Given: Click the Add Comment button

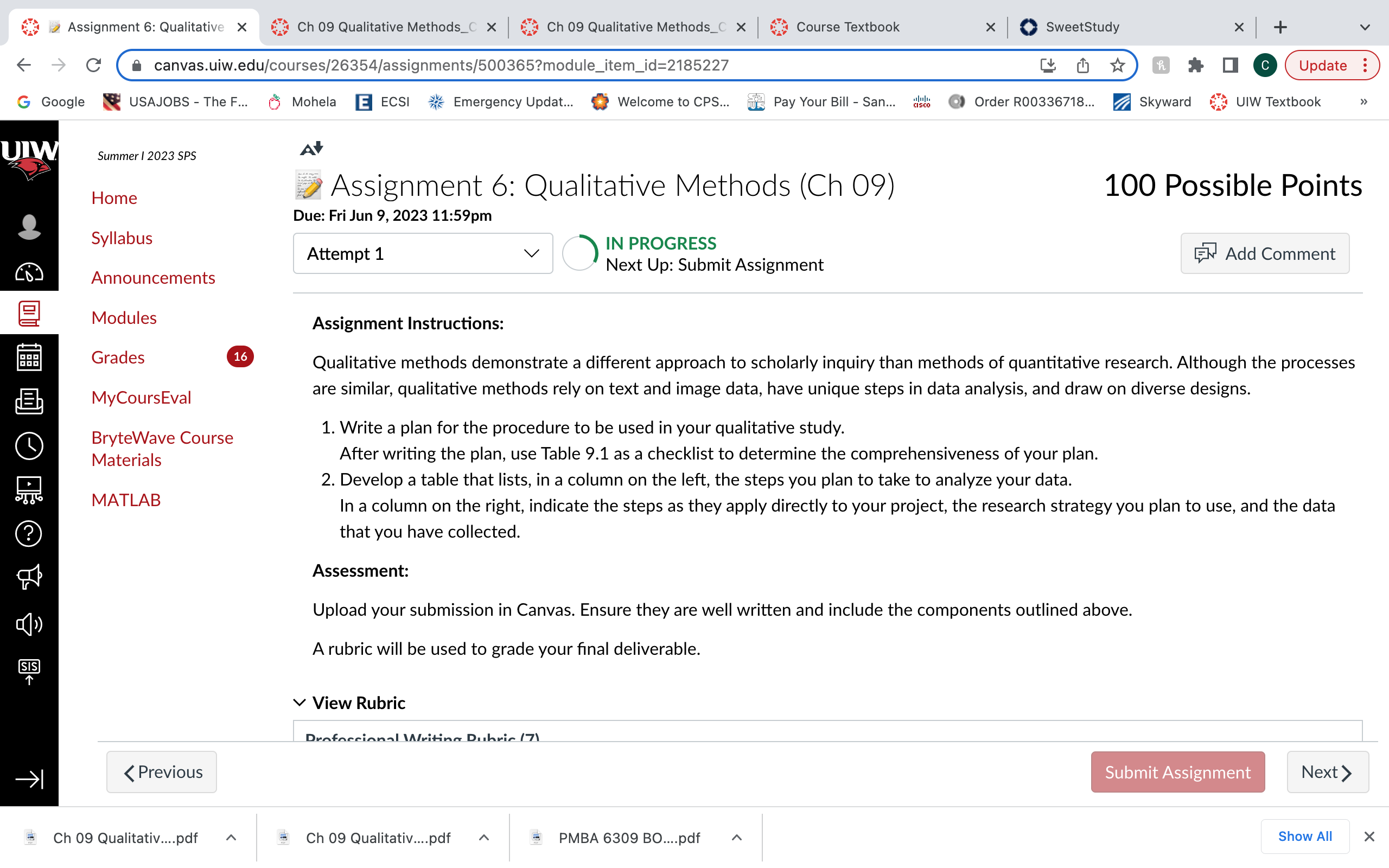Looking at the screenshot, I should 1264,253.
